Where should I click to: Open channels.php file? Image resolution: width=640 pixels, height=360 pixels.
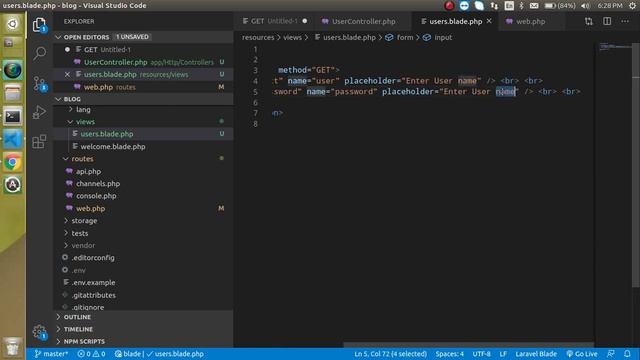click(143, 184)
